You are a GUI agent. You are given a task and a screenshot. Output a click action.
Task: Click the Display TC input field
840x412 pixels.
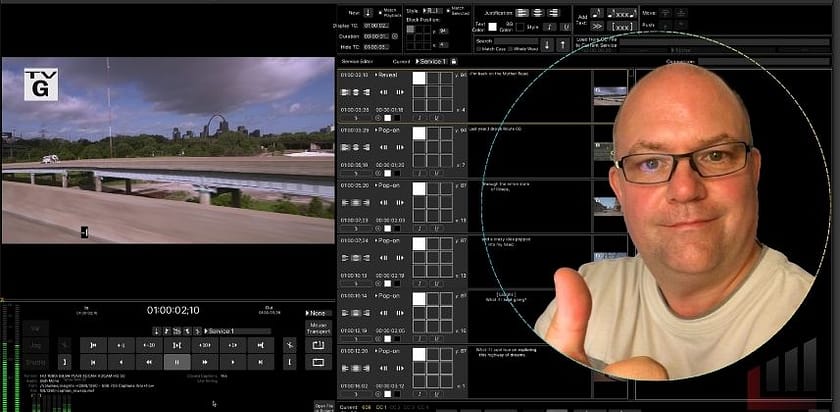click(376, 26)
